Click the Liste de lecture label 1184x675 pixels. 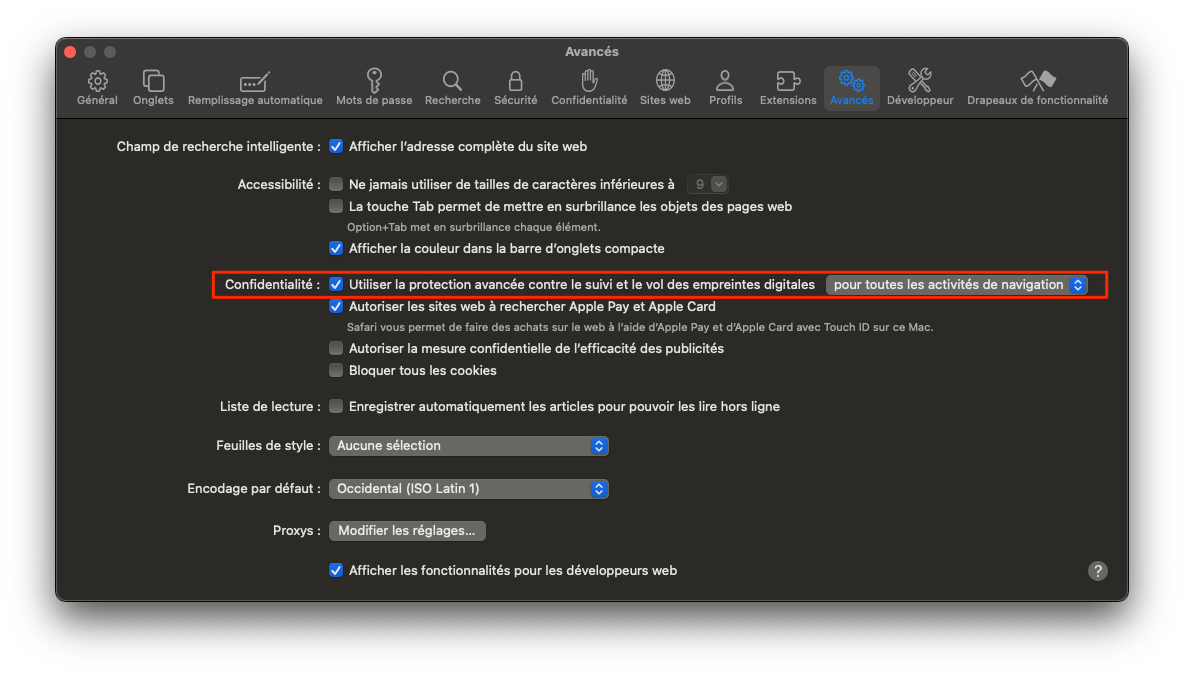click(x=270, y=406)
